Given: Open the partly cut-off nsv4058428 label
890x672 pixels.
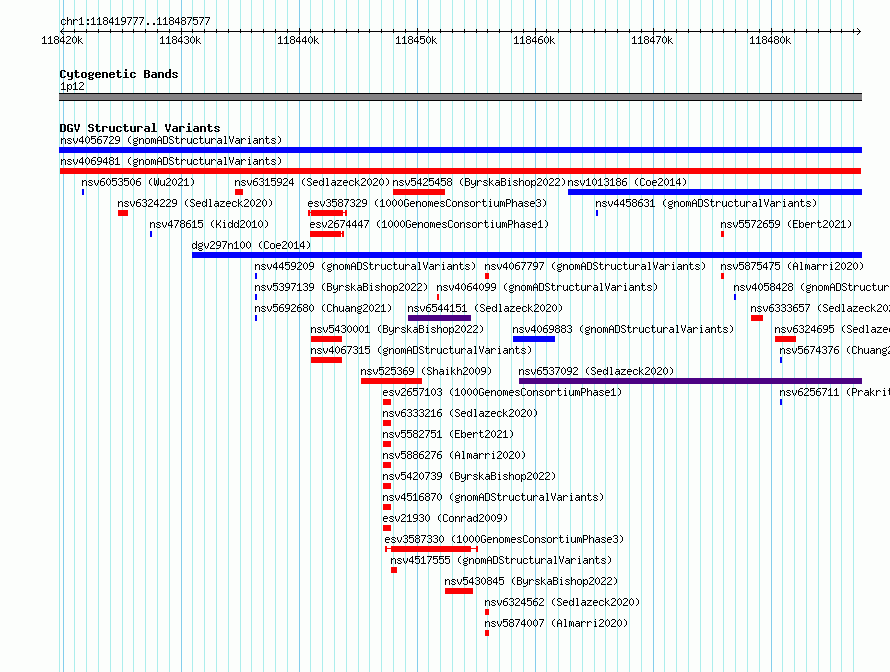Looking at the screenshot, I should pyautogui.click(x=811, y=287).
